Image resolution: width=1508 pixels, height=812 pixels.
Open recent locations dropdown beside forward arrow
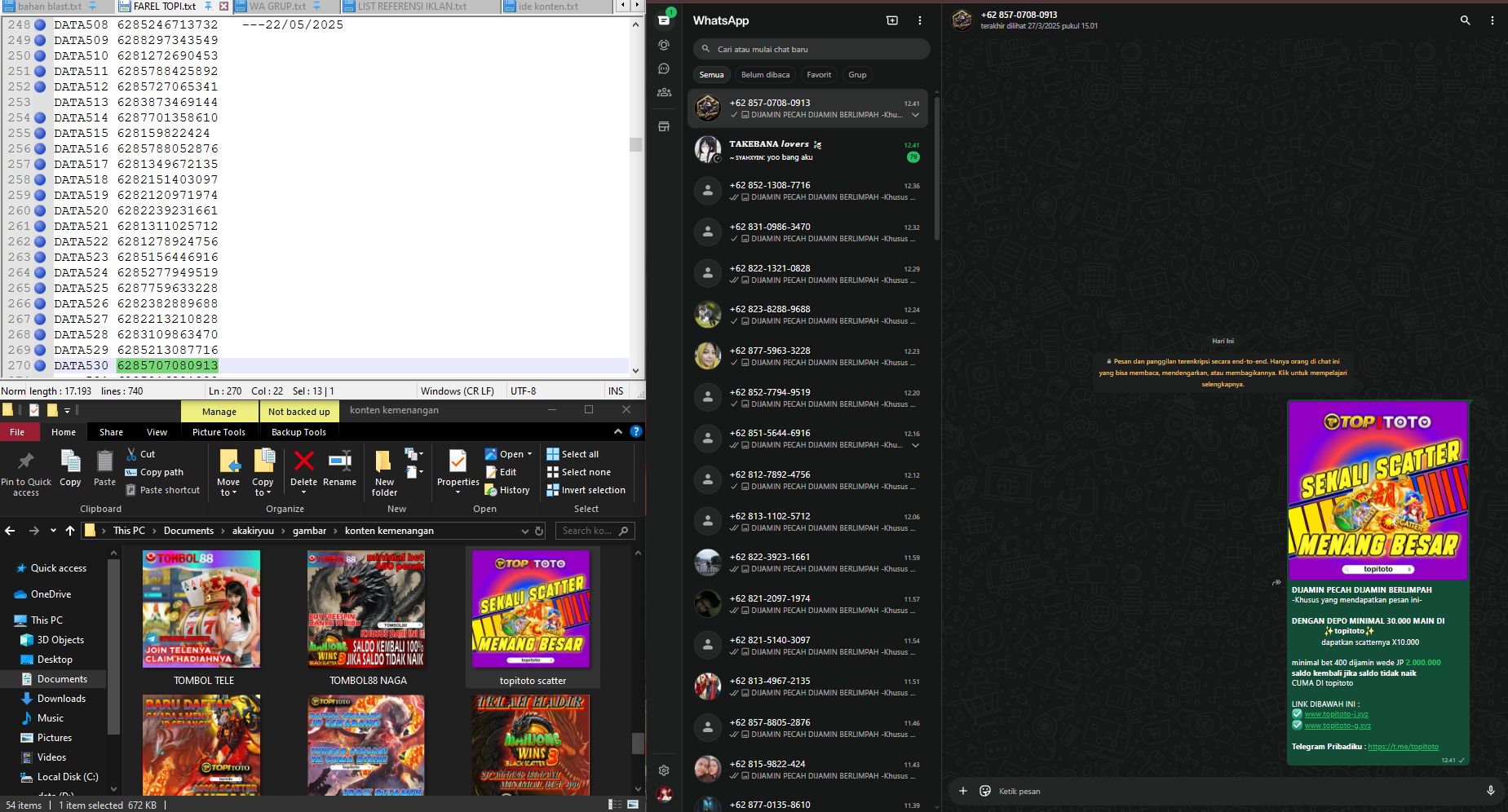[53, 531]
